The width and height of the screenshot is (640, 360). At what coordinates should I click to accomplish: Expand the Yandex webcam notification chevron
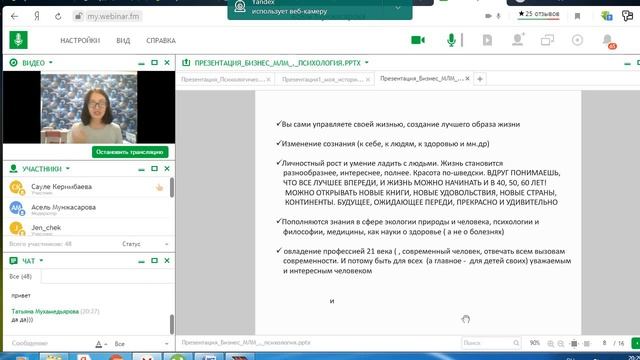tap(398, 8)
